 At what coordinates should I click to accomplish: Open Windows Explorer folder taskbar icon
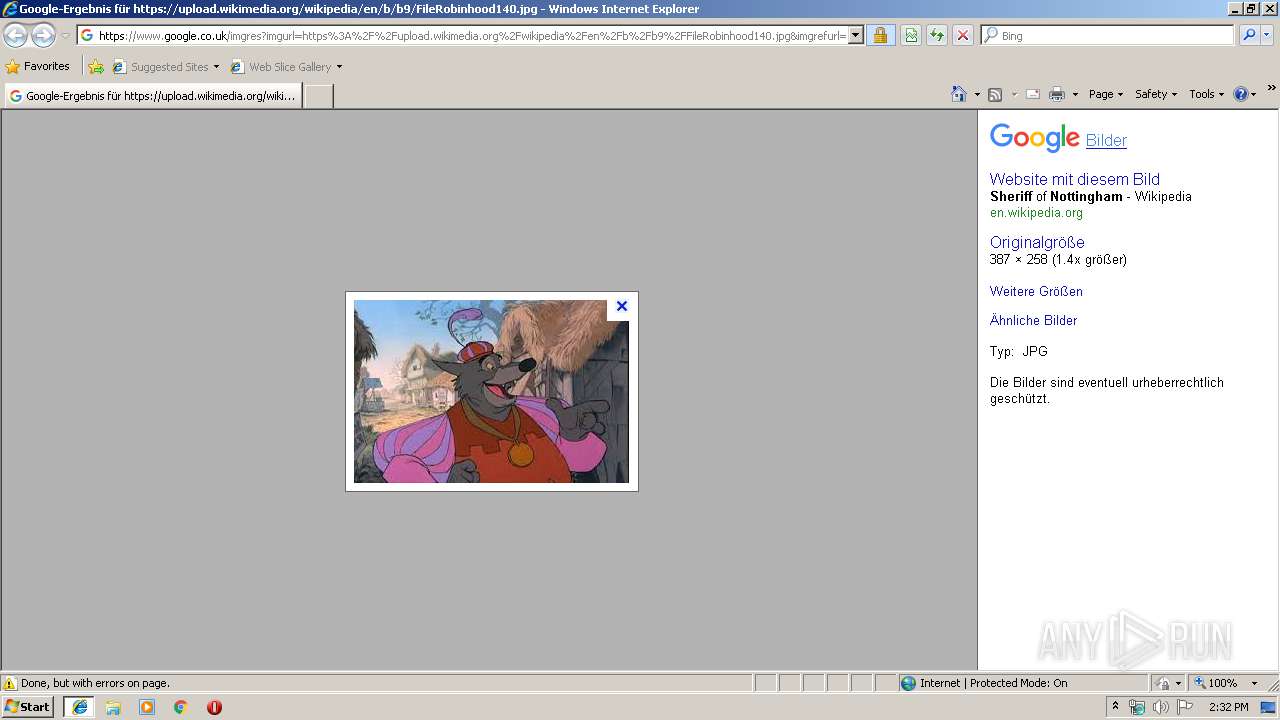click(x=113, y=707)
